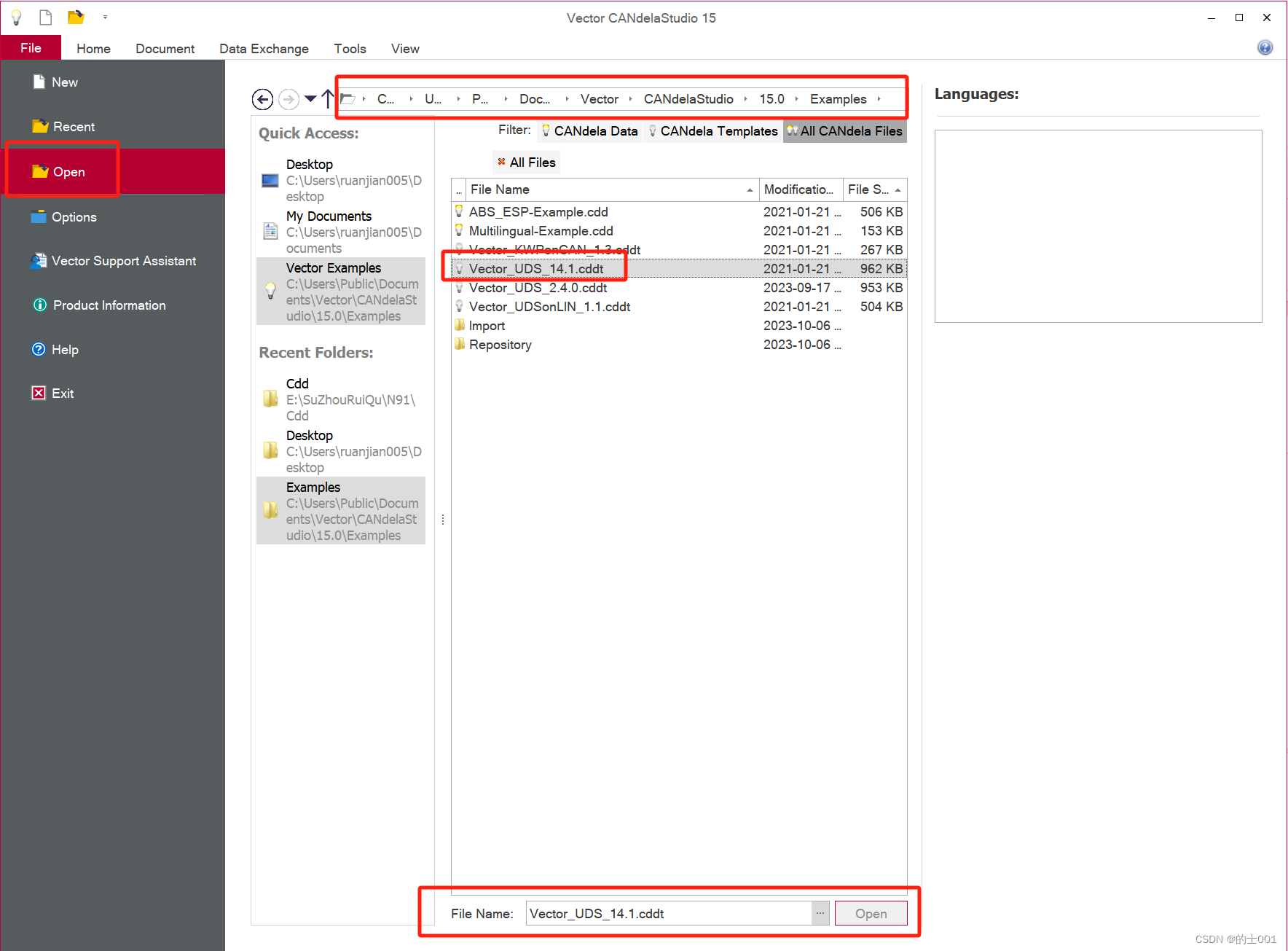The width and height of the screenshot is (1288, 951).
Task: Open the help icon at top right
Action: pos(1265,47)
